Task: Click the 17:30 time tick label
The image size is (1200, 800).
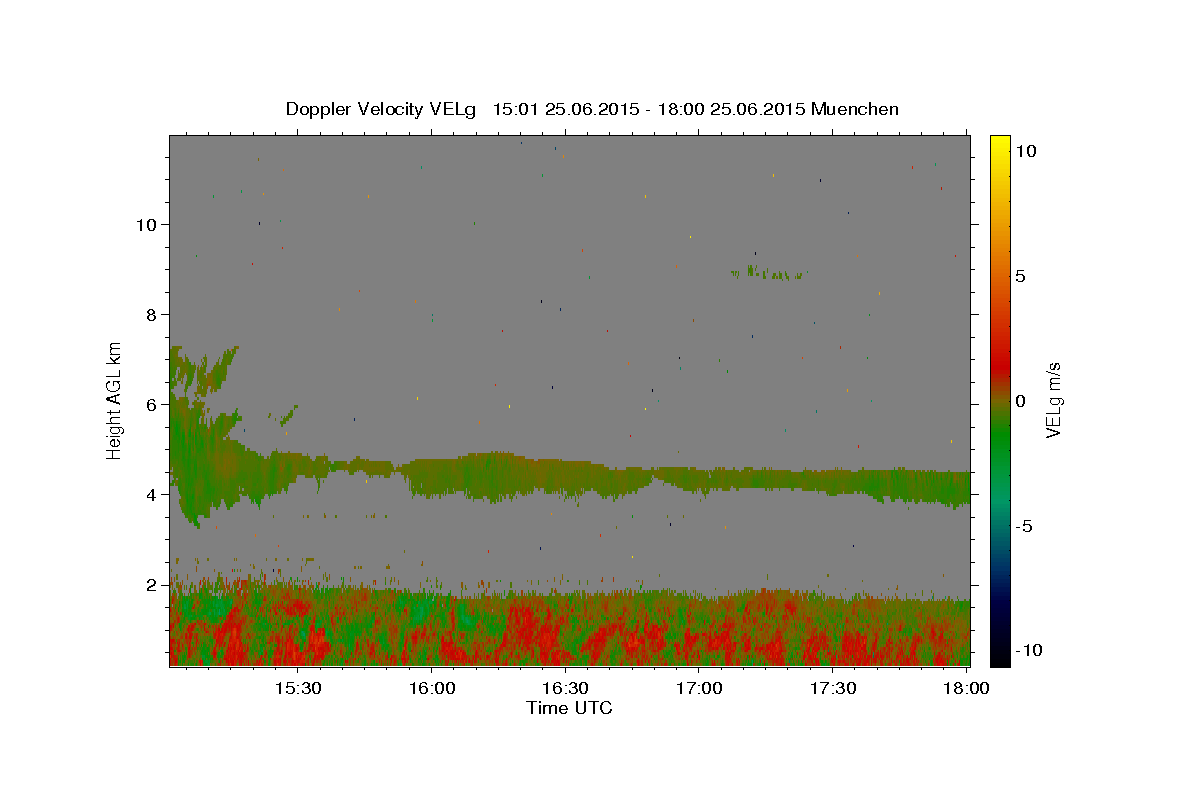Action: (x=832, y=688)
